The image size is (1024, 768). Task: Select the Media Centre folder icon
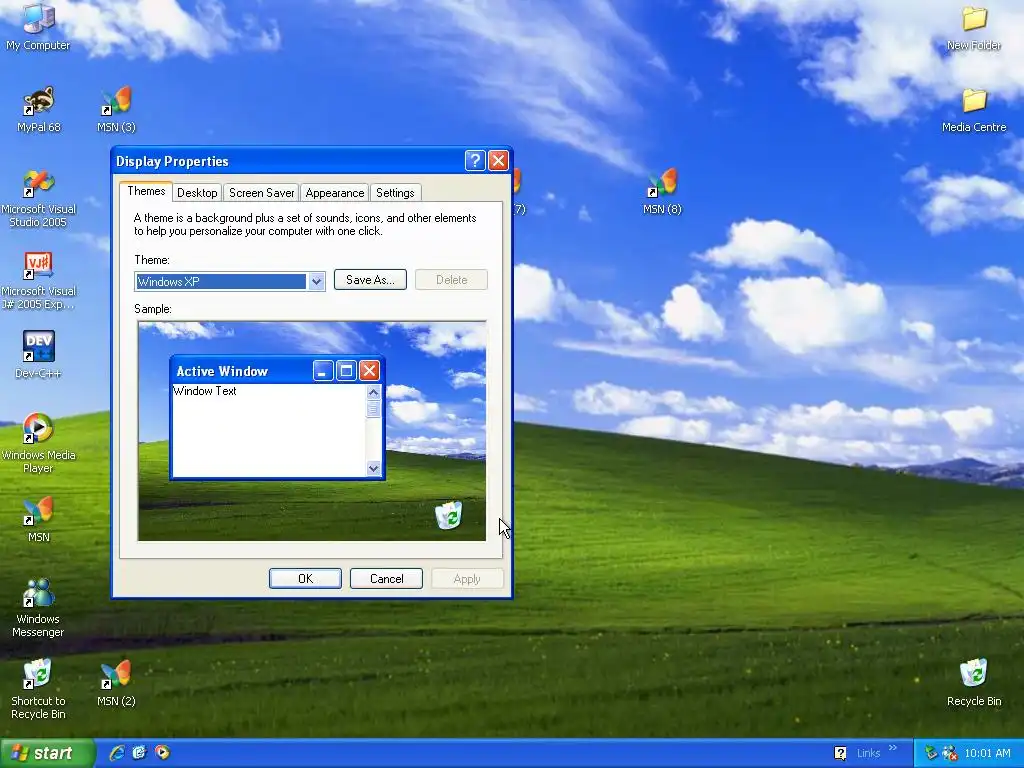974,110
